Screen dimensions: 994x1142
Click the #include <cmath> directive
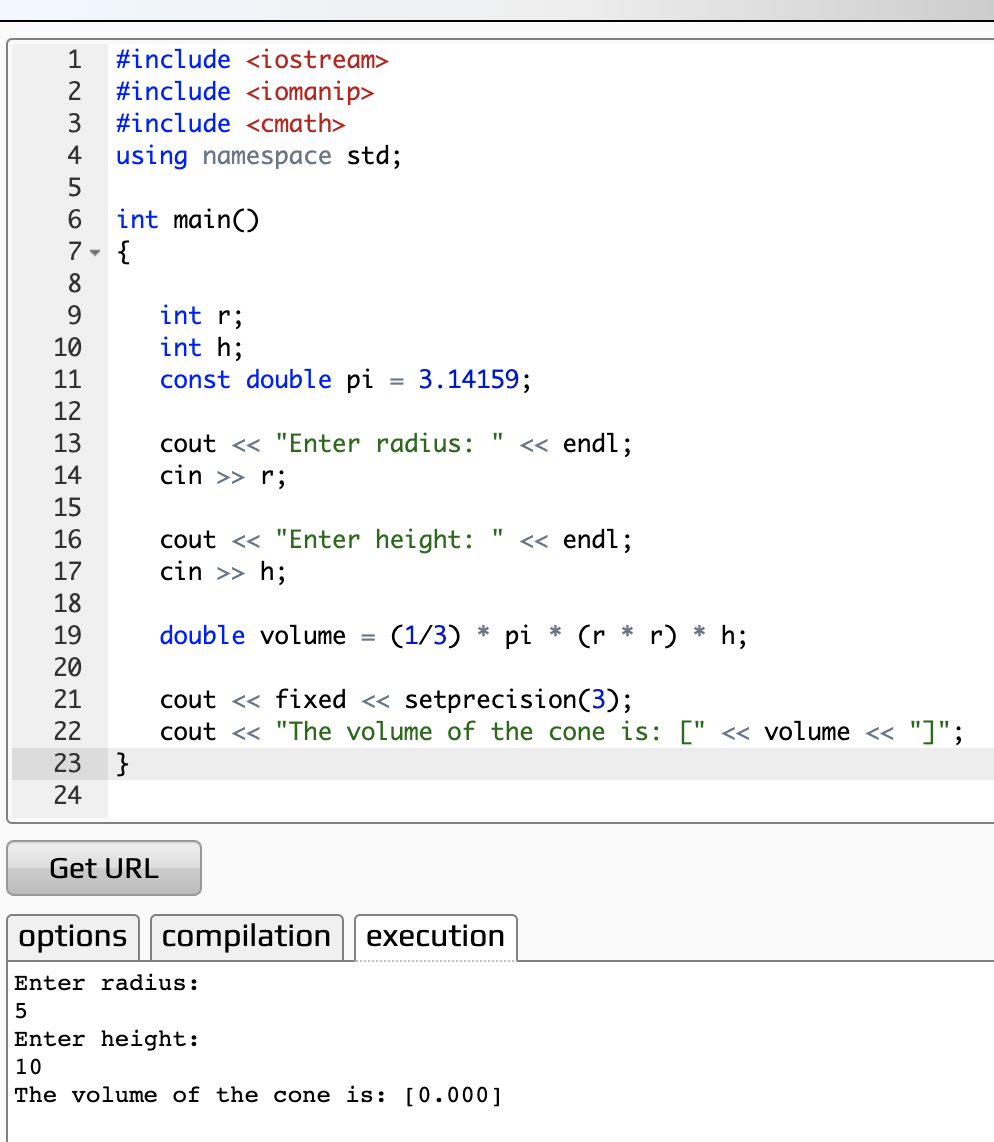228,123
